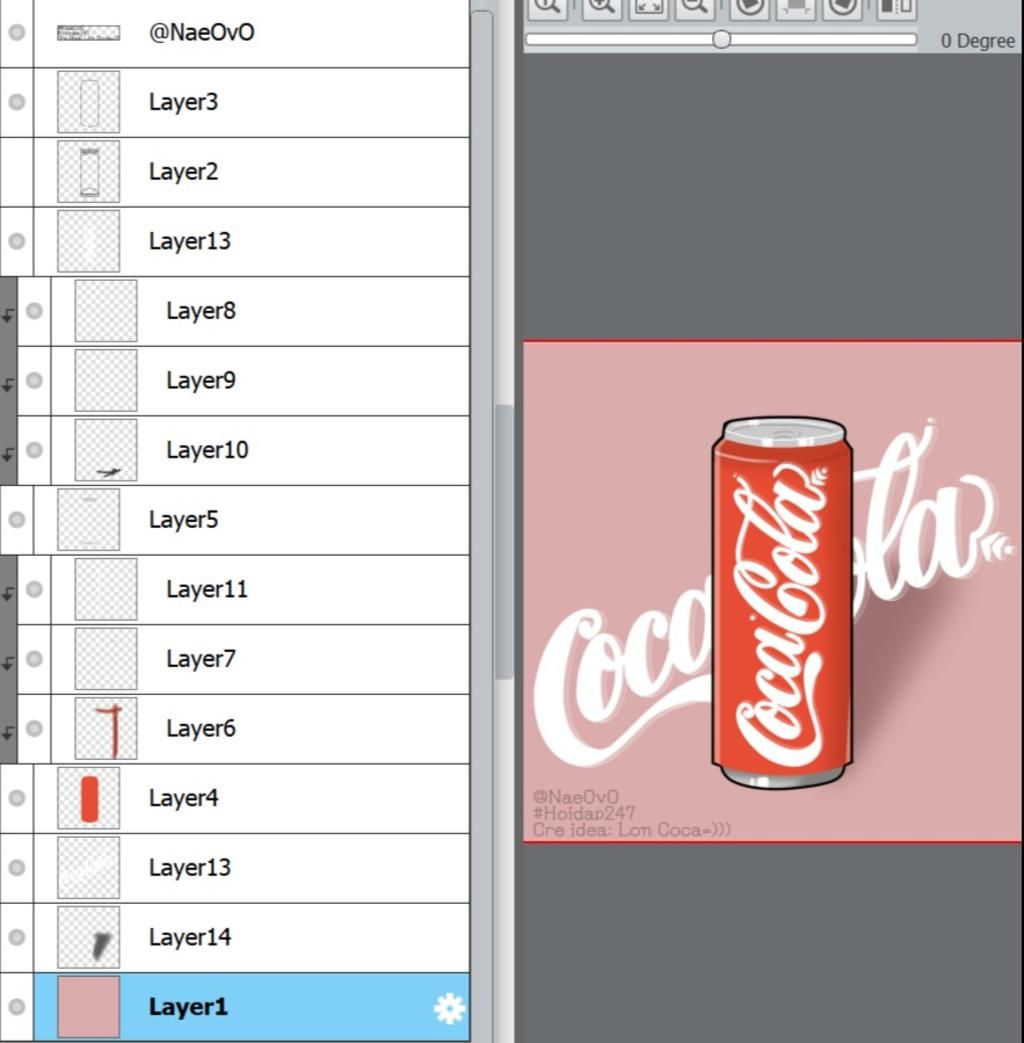This screenshot has width=1024, height=1043.
Task: Select the "Layer11" name text
Action: [x=207, y=589]
